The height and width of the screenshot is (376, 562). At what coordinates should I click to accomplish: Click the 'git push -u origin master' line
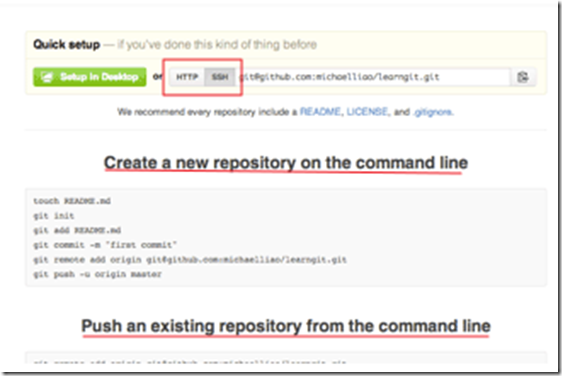click(97, 274)
